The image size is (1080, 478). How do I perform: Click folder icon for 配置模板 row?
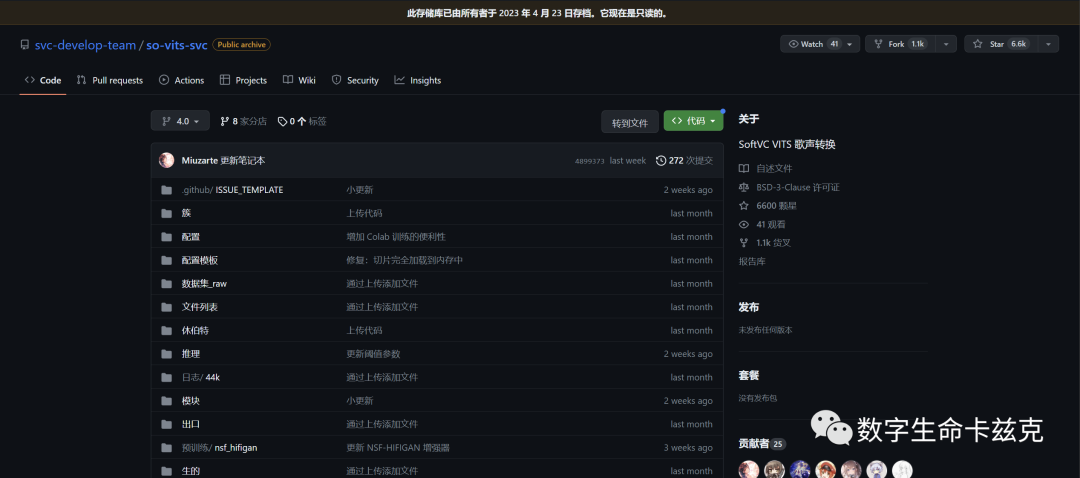166,260
